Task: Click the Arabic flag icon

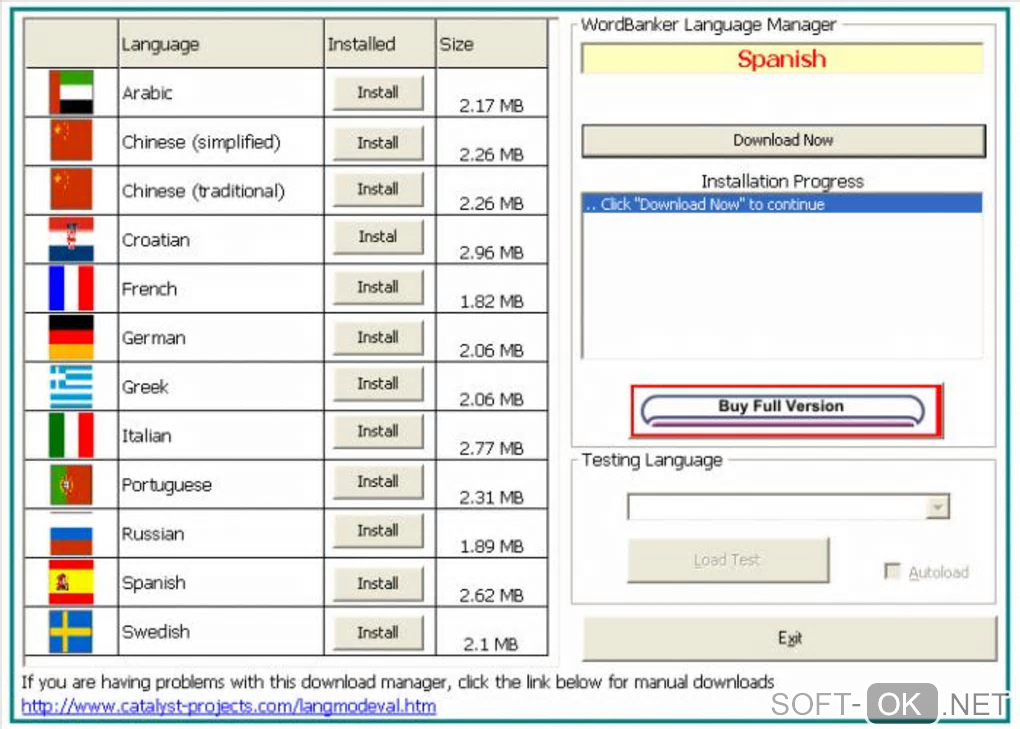Action: pyautogui.click(x=71, y=92)
